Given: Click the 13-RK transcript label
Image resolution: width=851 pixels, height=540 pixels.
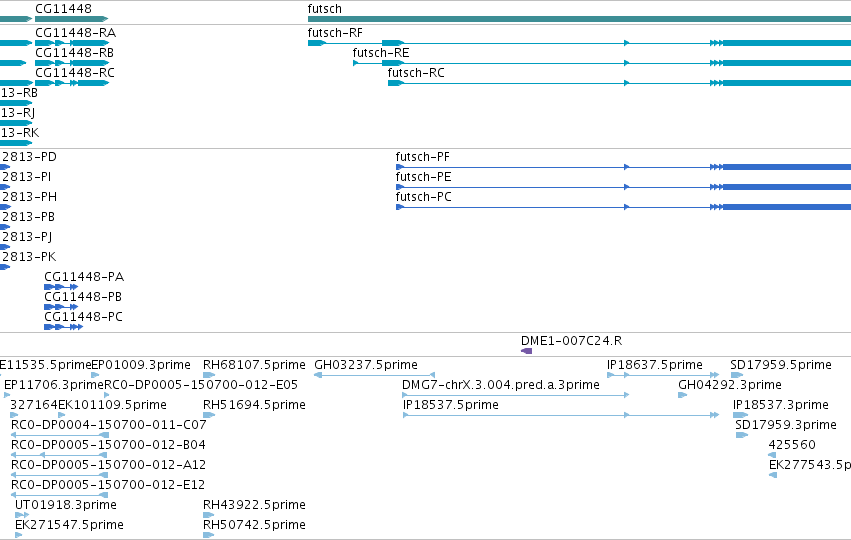Looking at the screenshot, I should tap(20, 133).
